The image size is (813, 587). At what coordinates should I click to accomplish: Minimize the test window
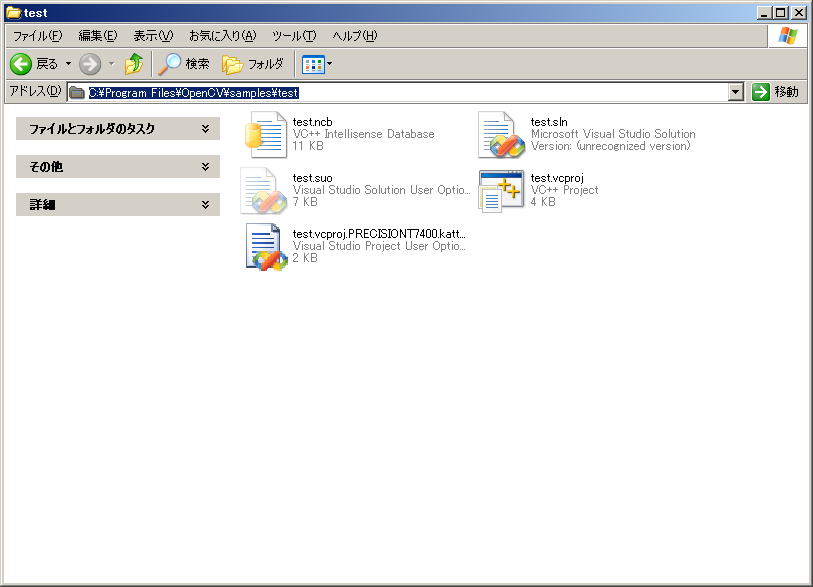click(x=763, y=13)
